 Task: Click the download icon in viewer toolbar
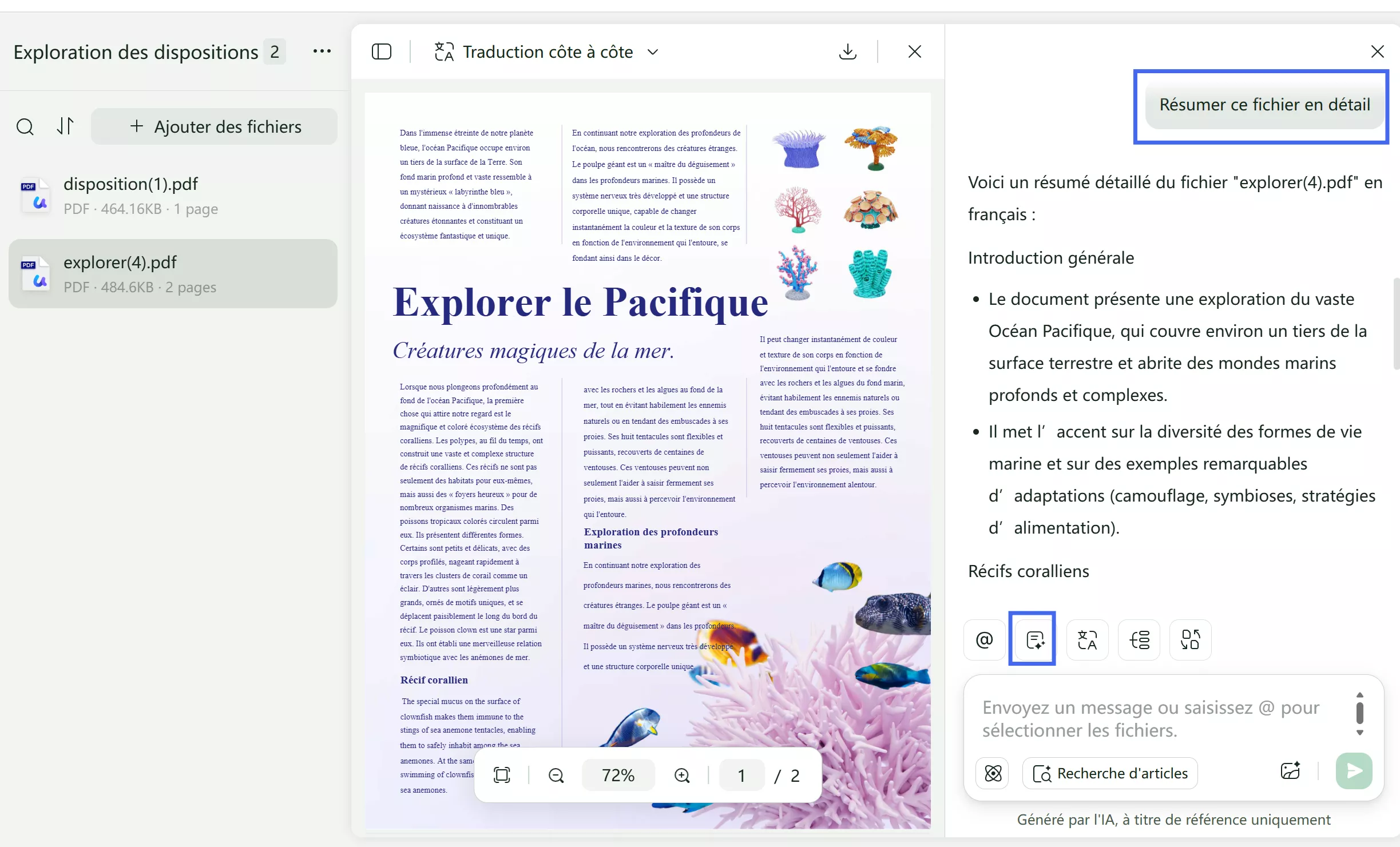pyautogui.click(x=847, y=52)
